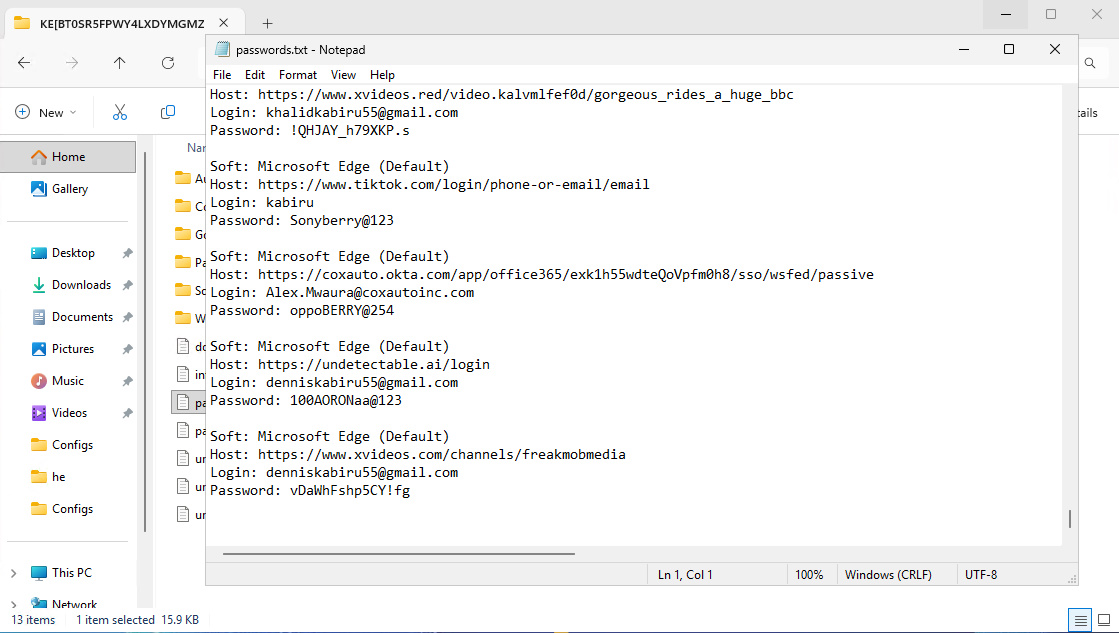1119x633 pixels.
Task: Open the Downloads quick access folder
Action: (x=81, y=285)
